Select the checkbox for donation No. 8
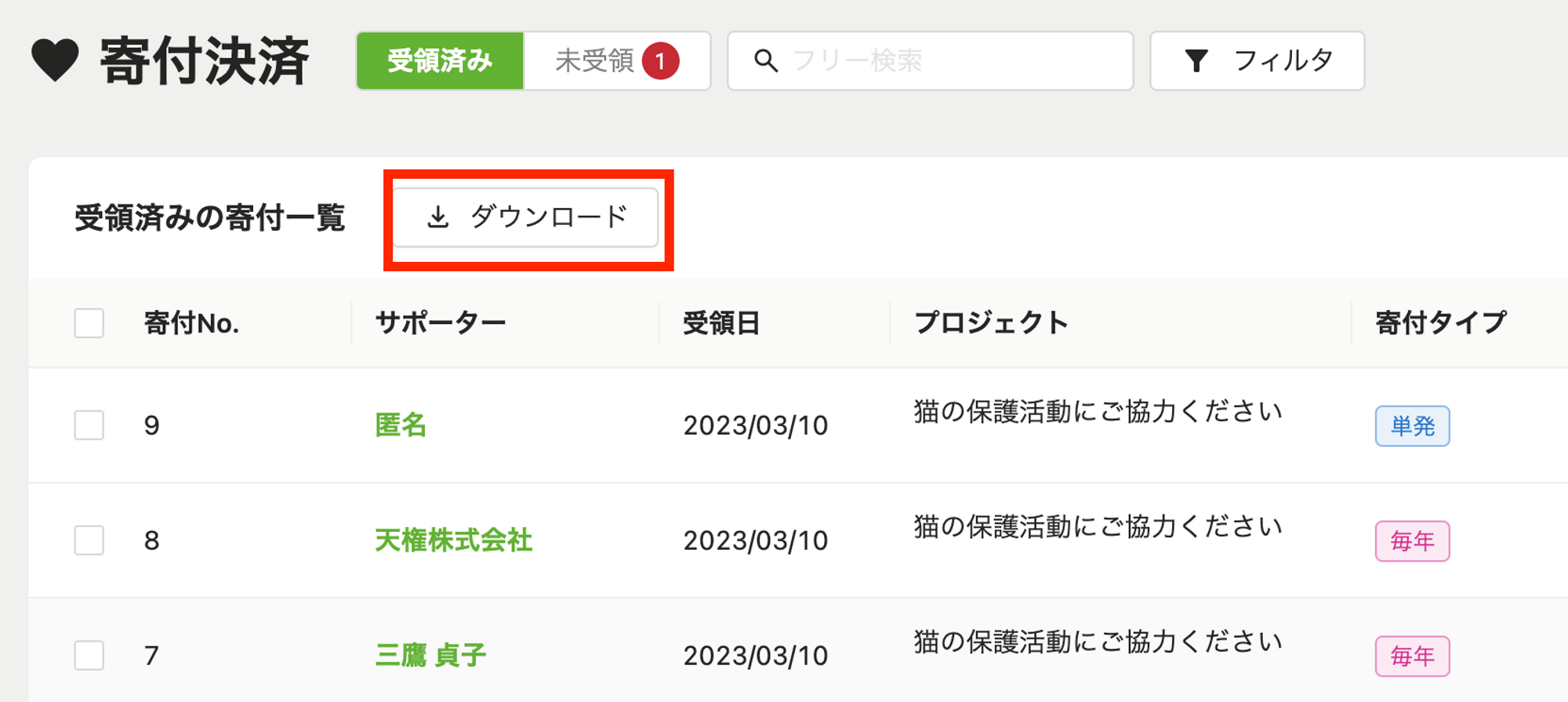 pos(89,540)
